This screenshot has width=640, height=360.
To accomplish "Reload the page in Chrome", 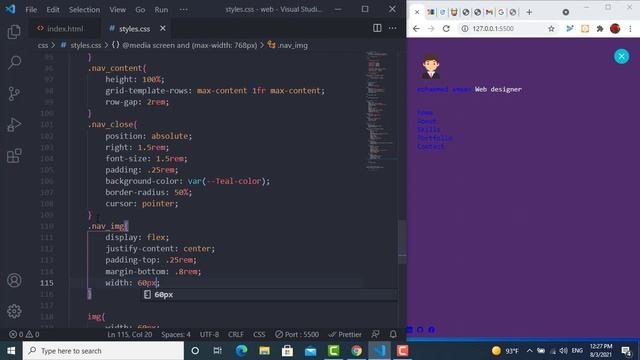I will point(446,29).
